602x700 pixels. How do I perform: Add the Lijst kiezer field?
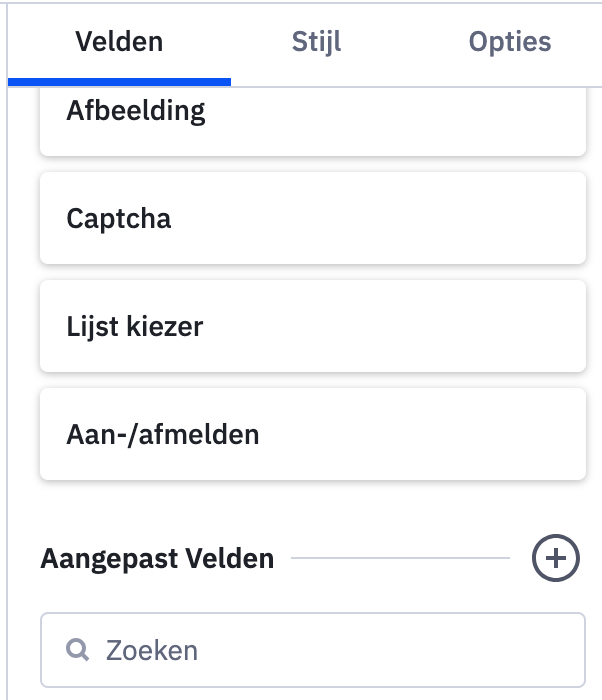[312, 326]
